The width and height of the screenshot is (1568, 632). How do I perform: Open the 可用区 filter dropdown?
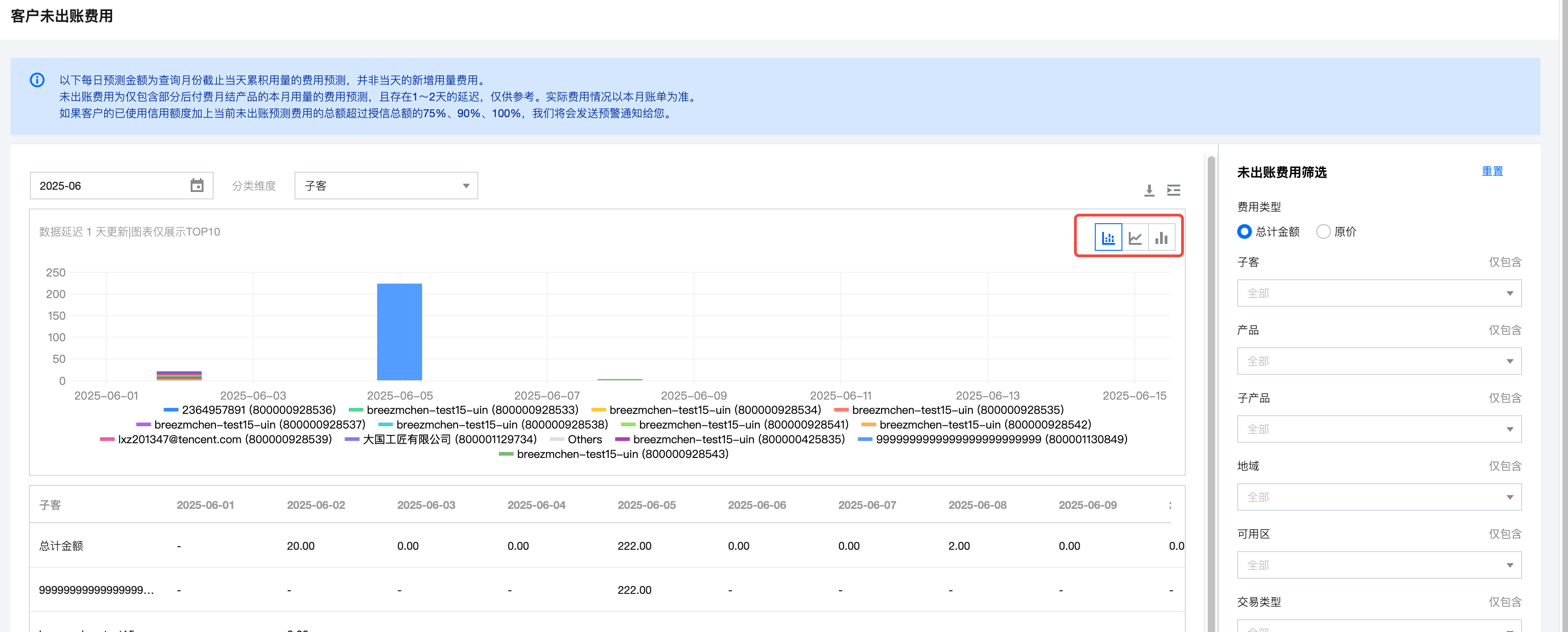(1379, 565)
